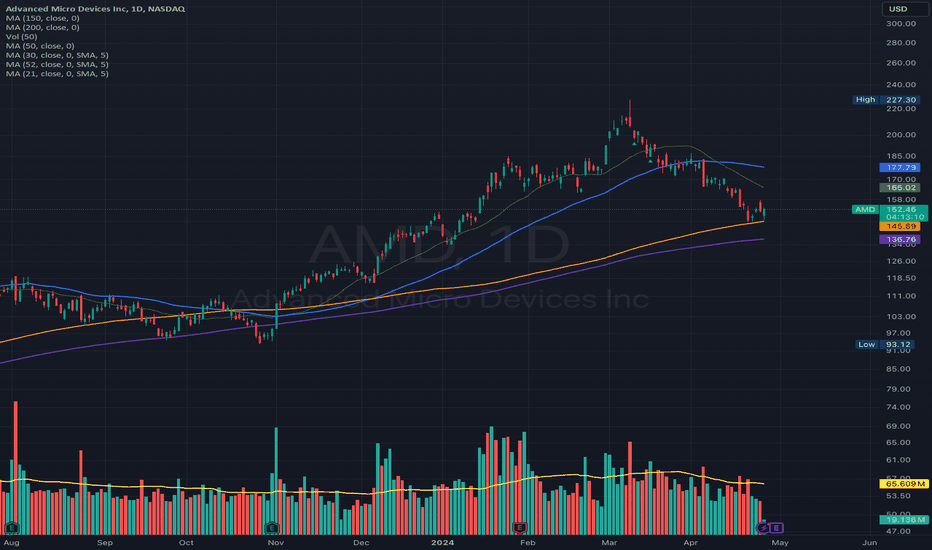Select the MA (150, close, 0) legend entry
Image resolution: width=932 pixels, height=550 pixels.
click(42, 18)
